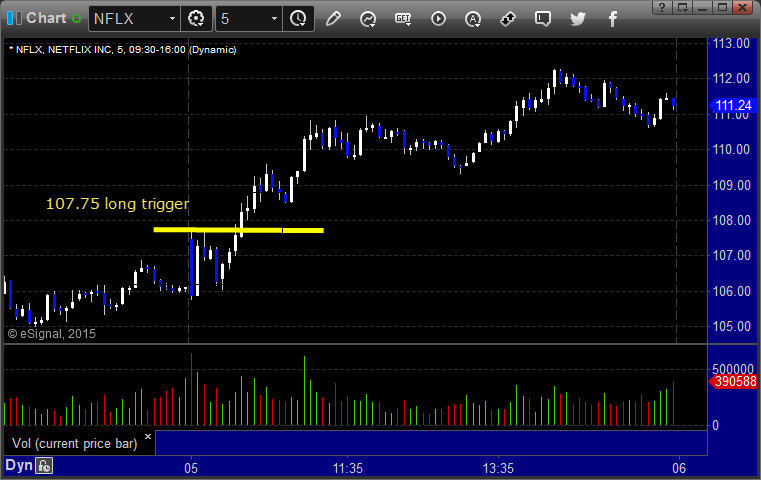Select the '107.75 long trigger' text annotation
761x480 pixels.
pos(117,204)
